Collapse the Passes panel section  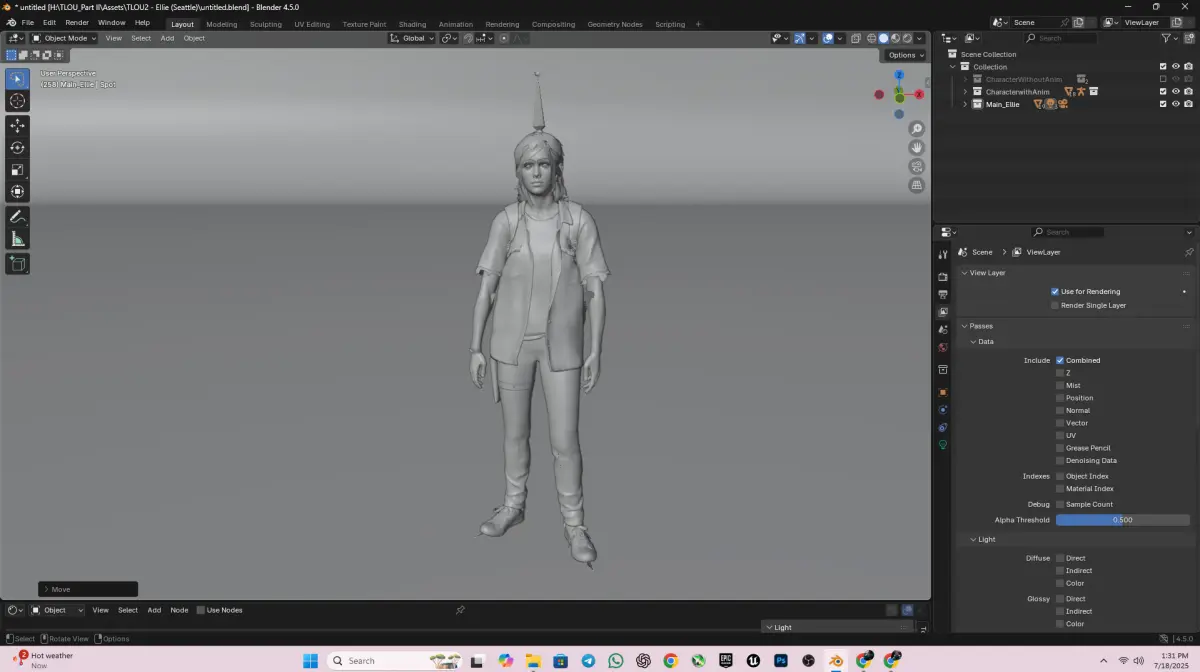[980, 326]
